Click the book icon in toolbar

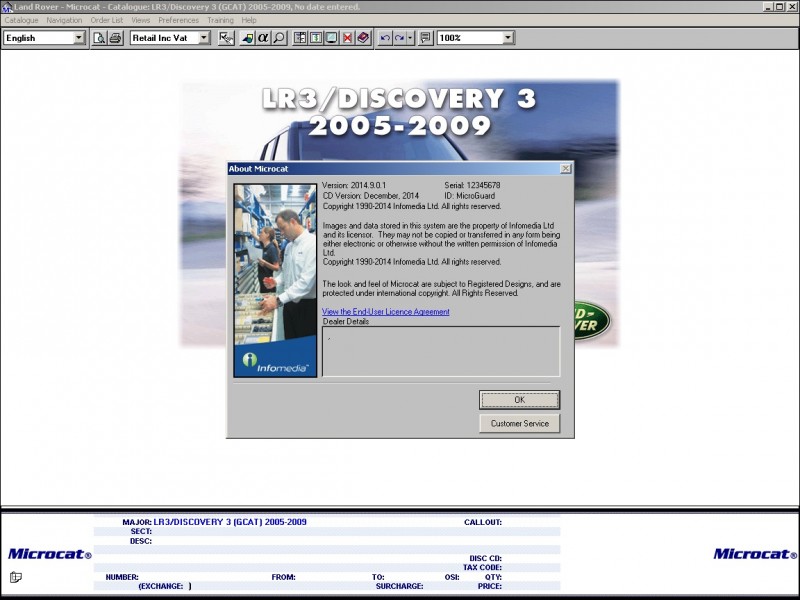pyautogui.click(x=362, y=38)
